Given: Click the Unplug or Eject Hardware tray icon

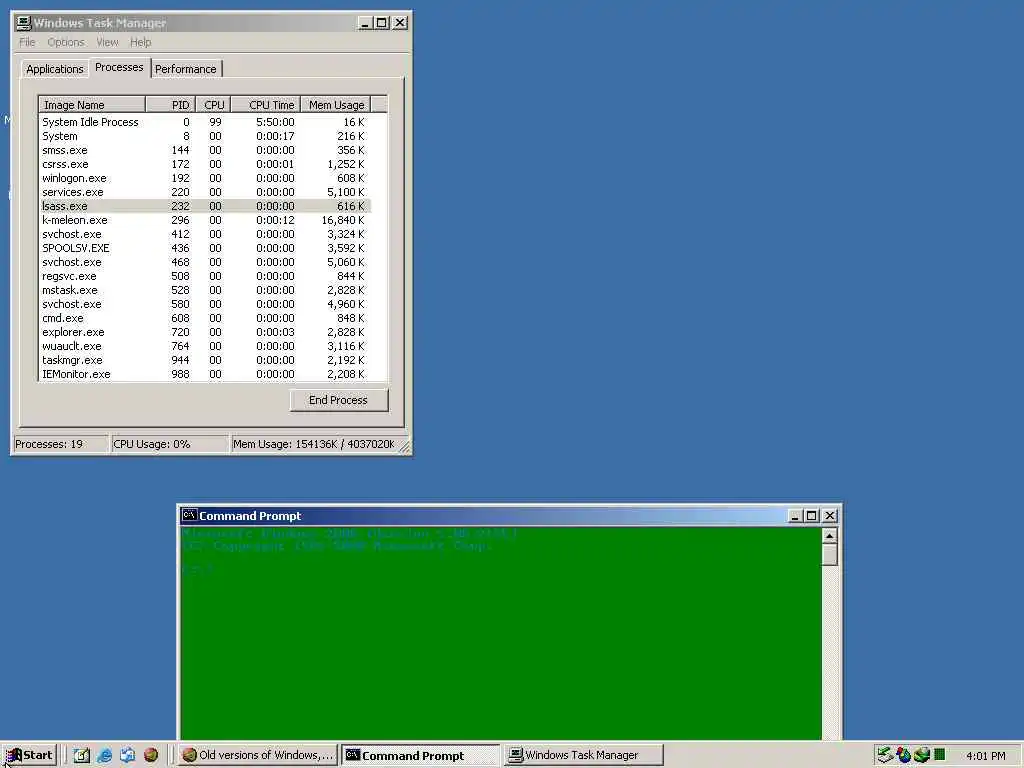Looking at the screenshot, I should coord(884,755).
